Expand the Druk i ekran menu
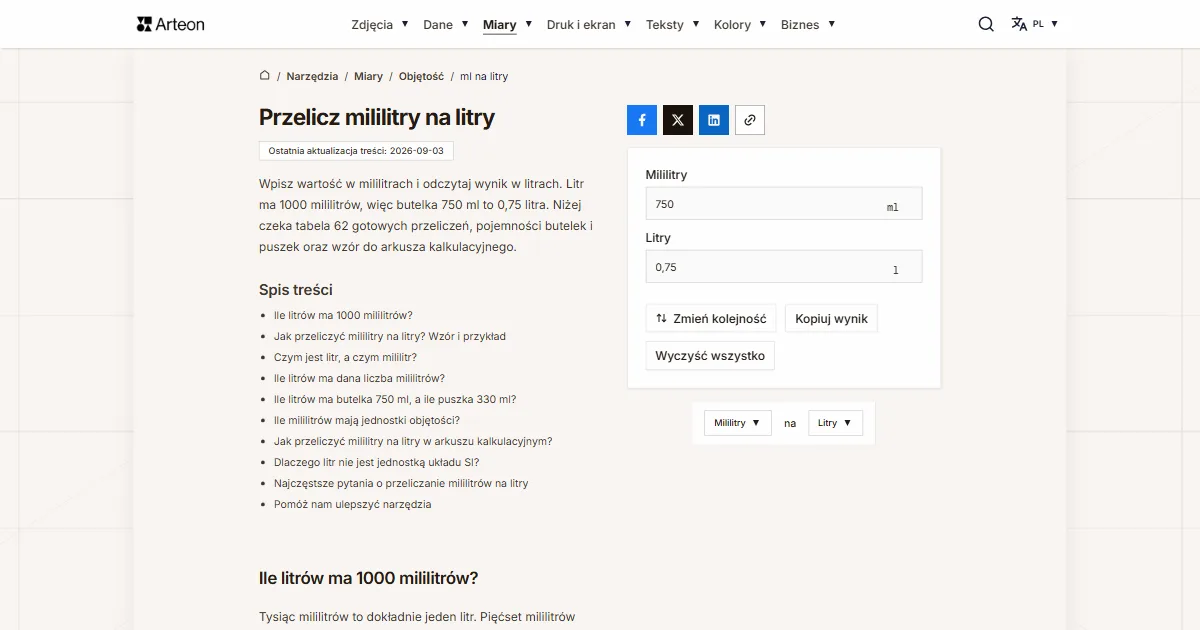This screenshot has width=1200, height=630. tap(589, 24)
